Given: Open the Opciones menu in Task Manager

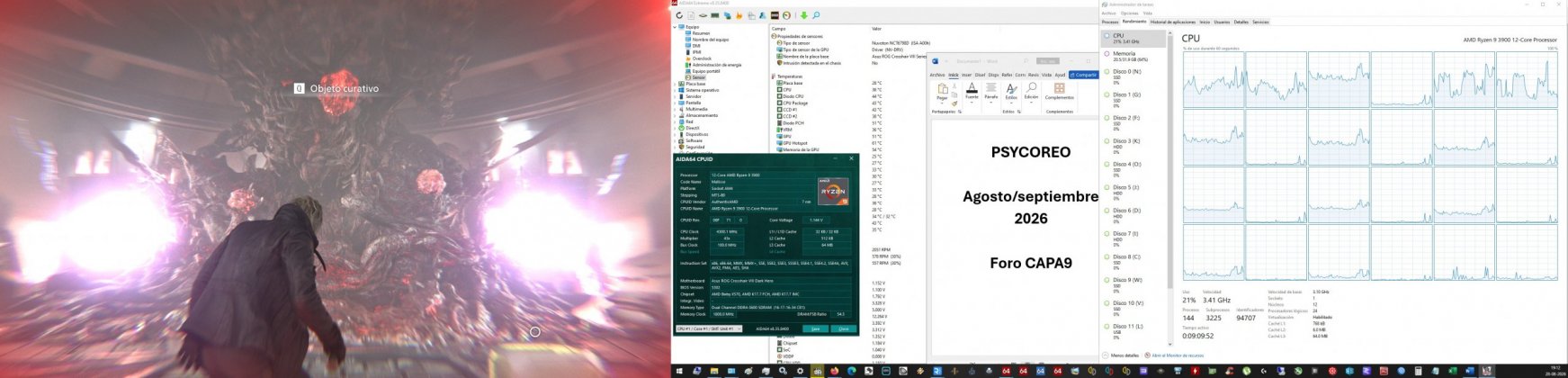Looking at the screenshot, I should point(1129,13).
